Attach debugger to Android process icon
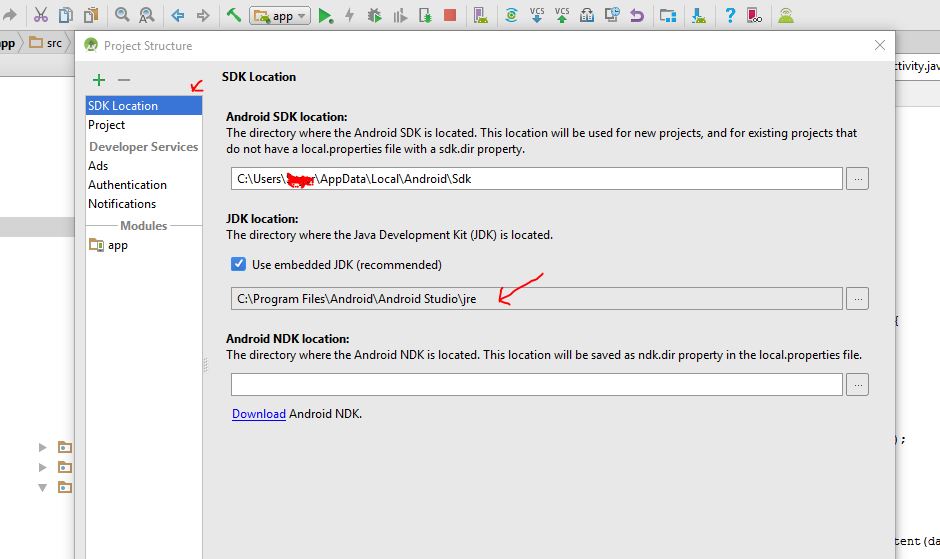The image size is (940, 559). [425, 16]
